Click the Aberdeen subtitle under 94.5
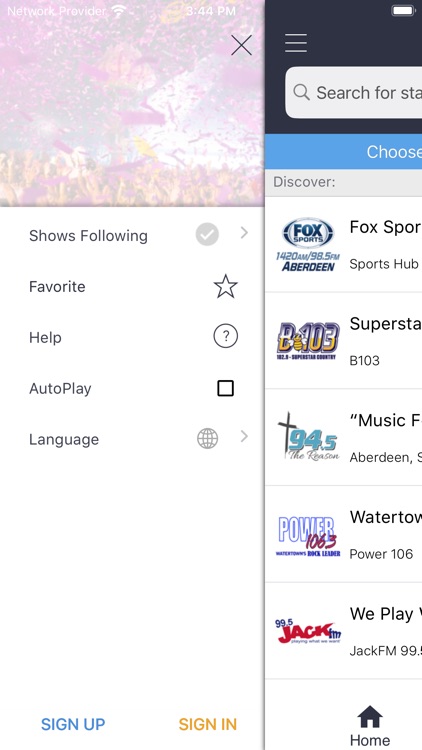This screenshot has width=422, height=750. (386, 457)
